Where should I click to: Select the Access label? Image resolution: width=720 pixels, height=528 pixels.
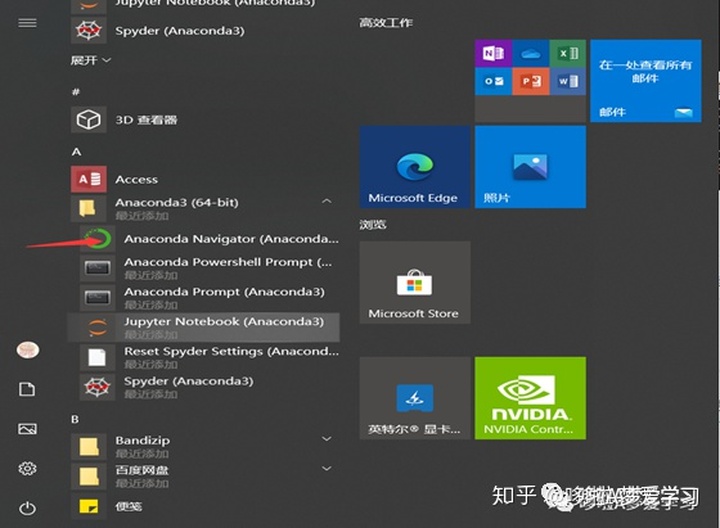coord(136,180)
